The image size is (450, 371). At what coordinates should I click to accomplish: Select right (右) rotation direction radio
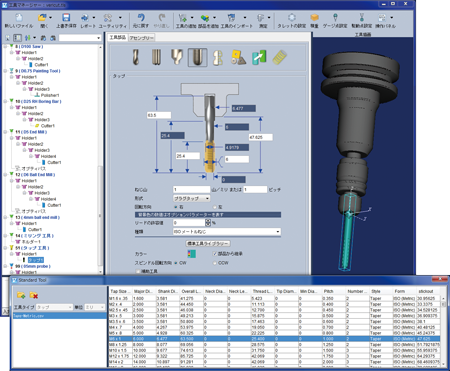click(176, 207)
